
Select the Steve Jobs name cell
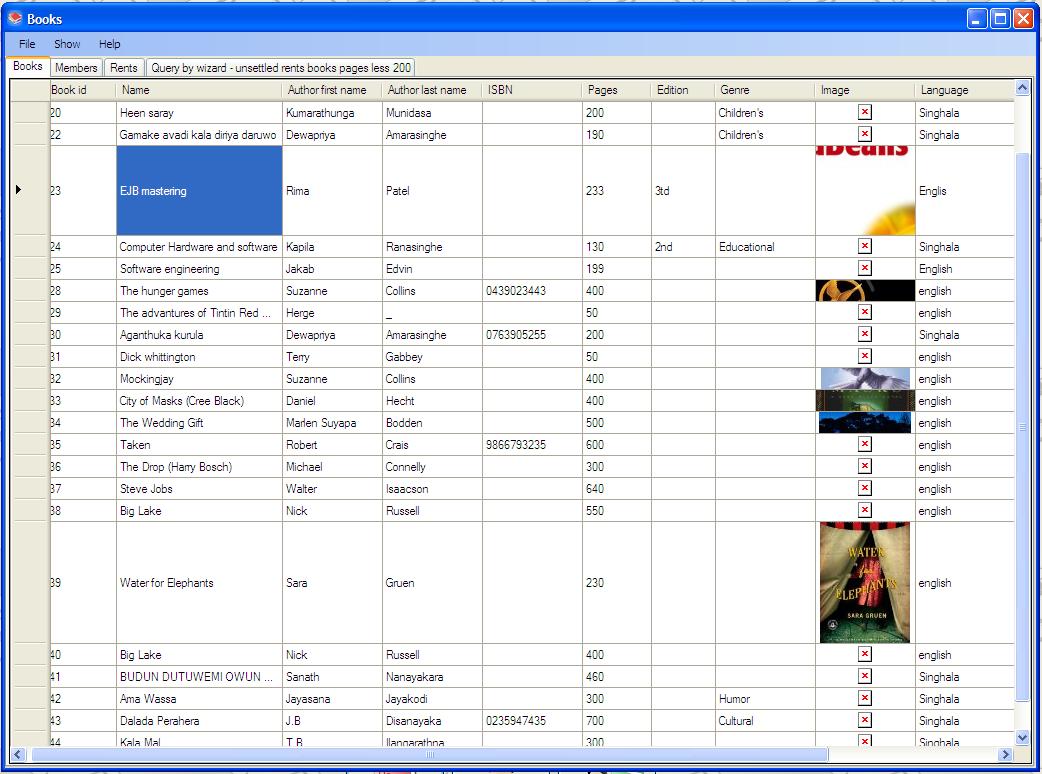pyautogui.click(x=199, y=488)
